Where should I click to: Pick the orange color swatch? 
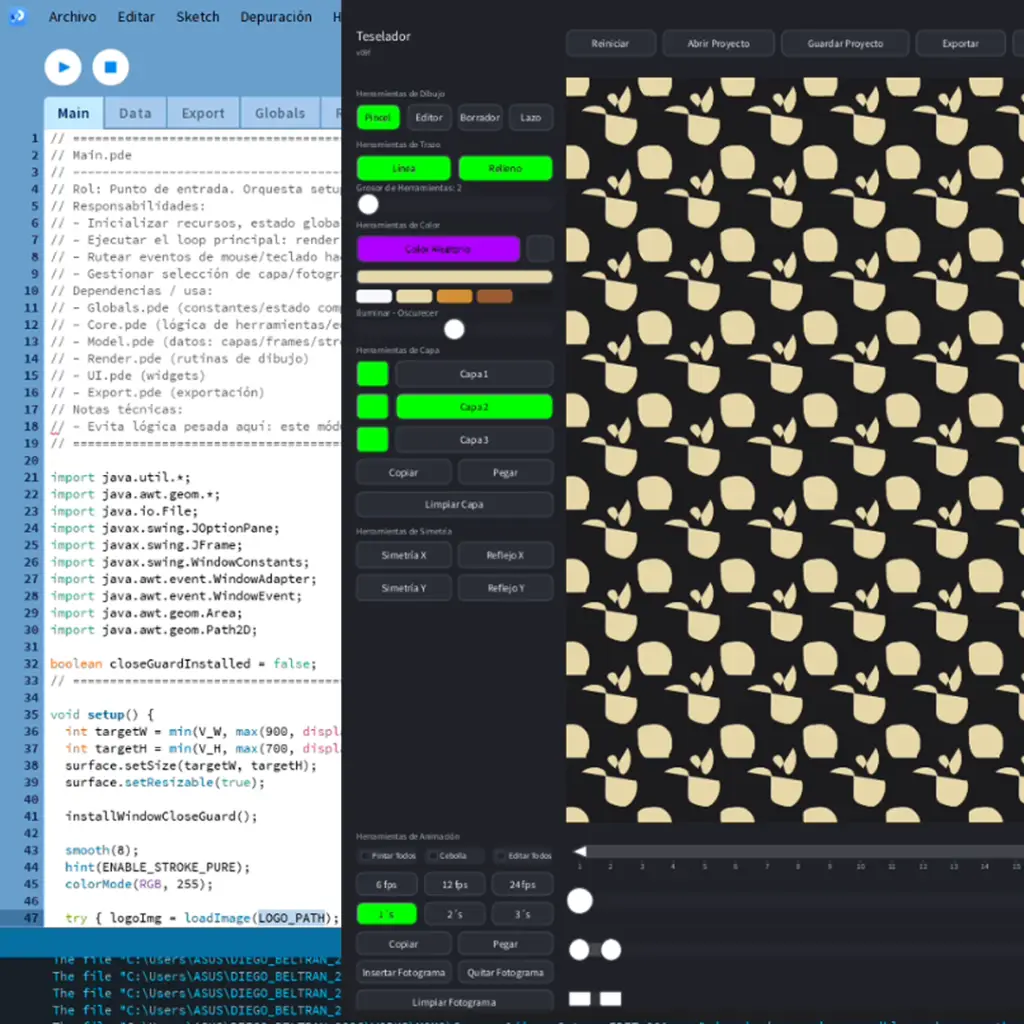[454, 296]
